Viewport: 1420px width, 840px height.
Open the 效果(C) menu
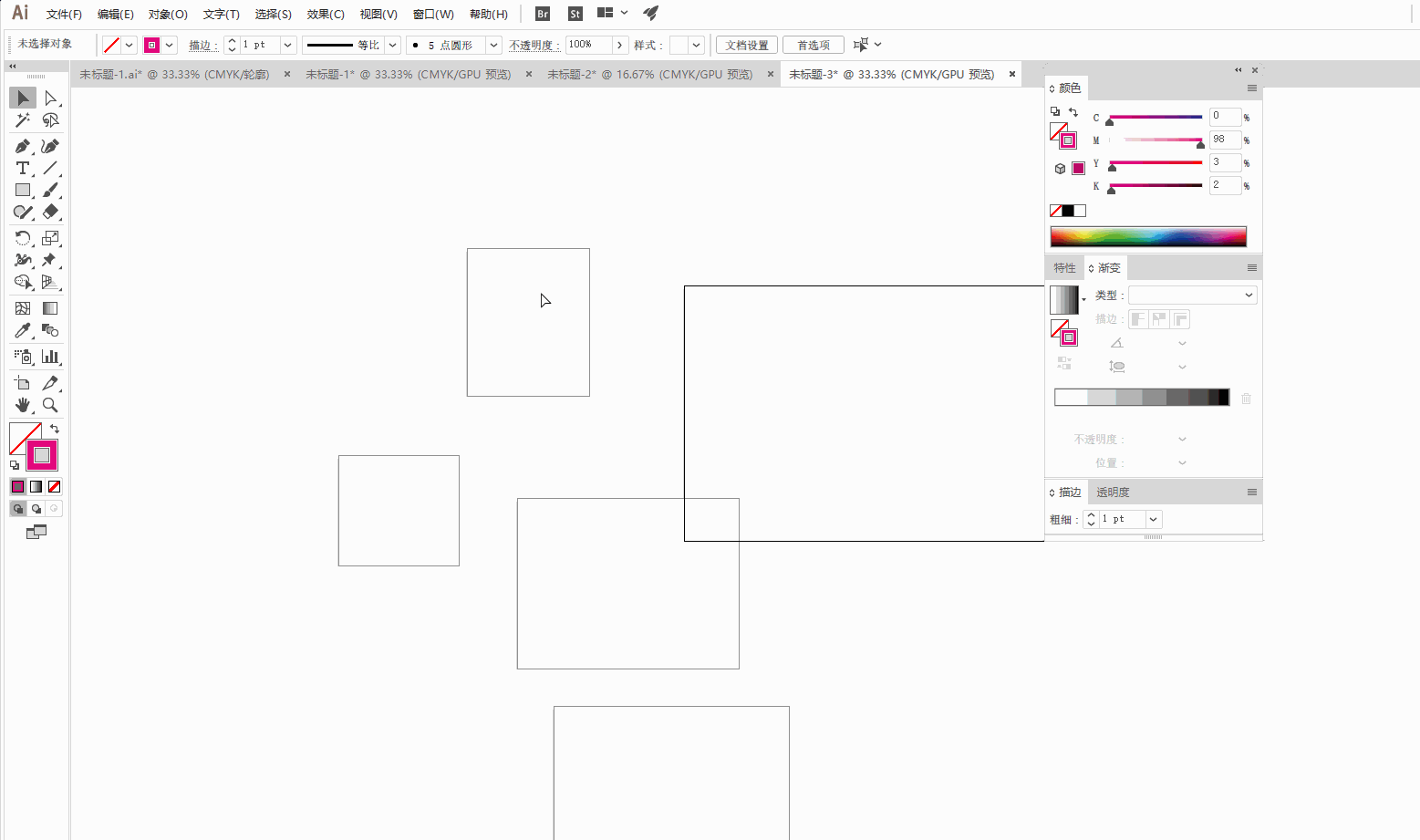[326, 14]
